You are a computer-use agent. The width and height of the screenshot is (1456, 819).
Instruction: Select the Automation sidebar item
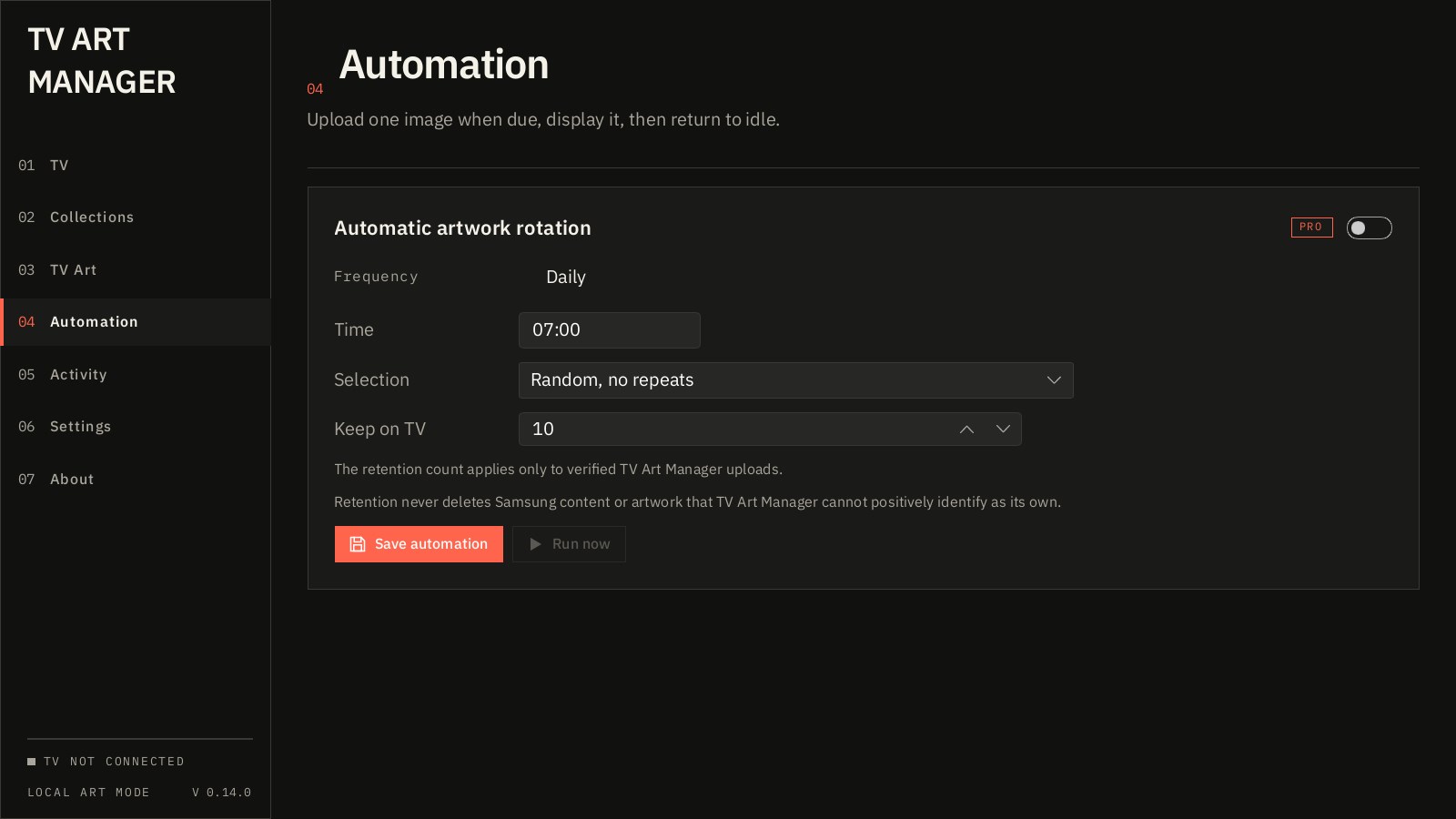click(x=136, y=322)
